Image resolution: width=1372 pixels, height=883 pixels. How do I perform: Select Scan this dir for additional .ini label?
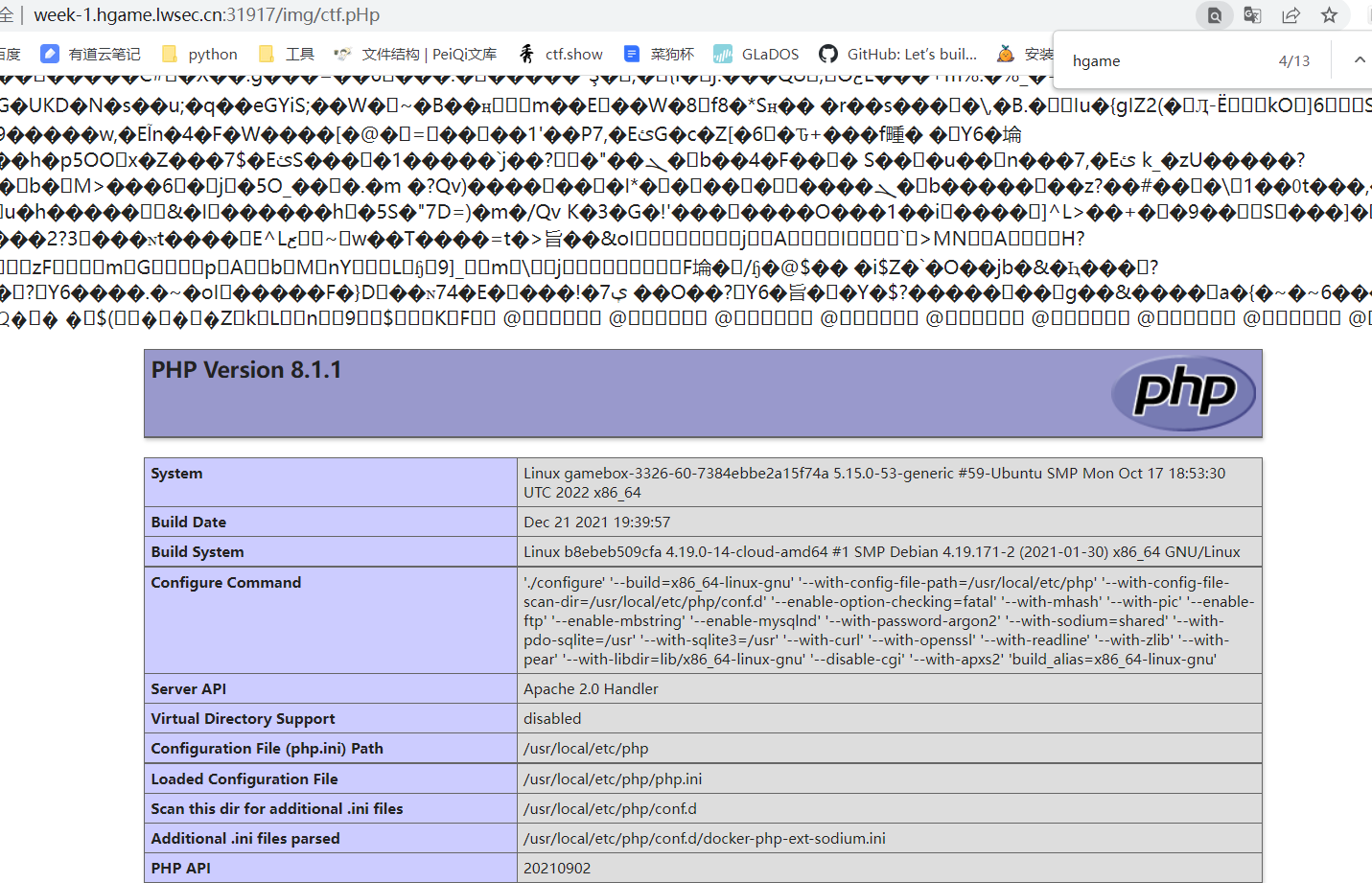click(277, 809)
